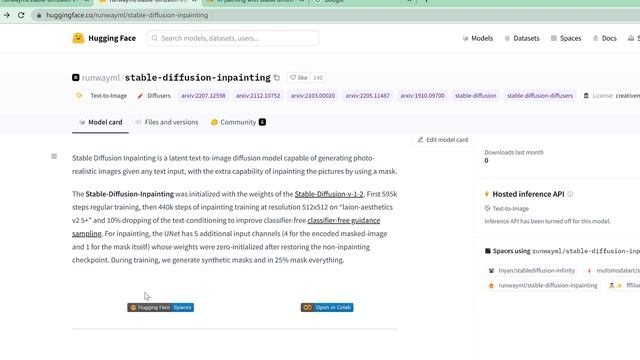
Task: Click the Downloads last month label
Action: tap(514, 152)
